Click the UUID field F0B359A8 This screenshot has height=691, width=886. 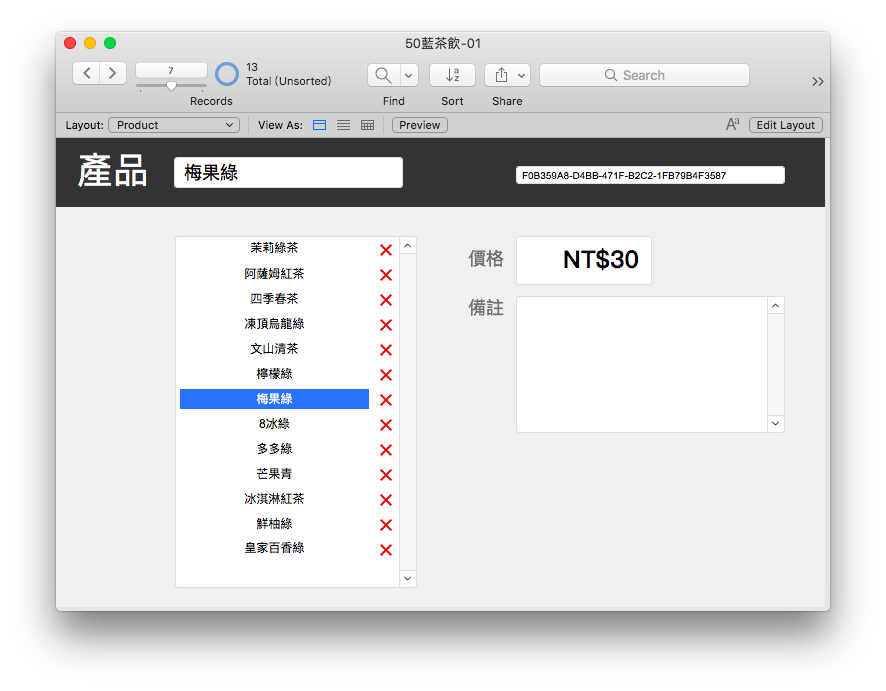pyautogui.click(x=650, y=175)
